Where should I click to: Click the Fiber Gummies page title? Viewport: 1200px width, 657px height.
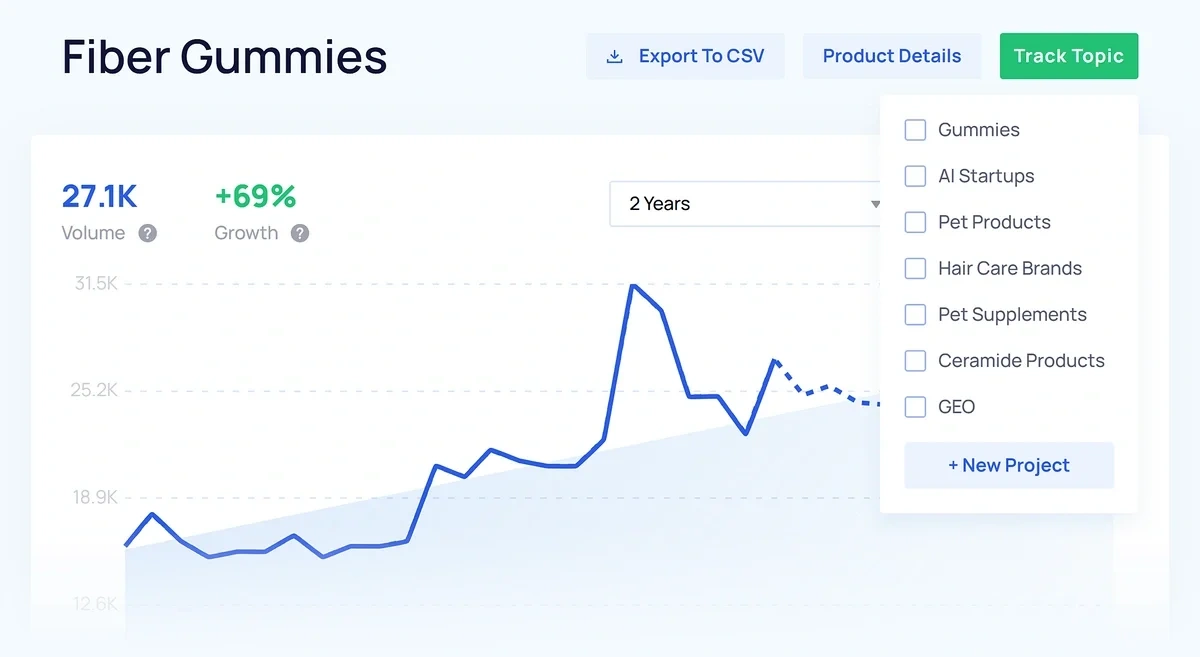pos(223,57)
